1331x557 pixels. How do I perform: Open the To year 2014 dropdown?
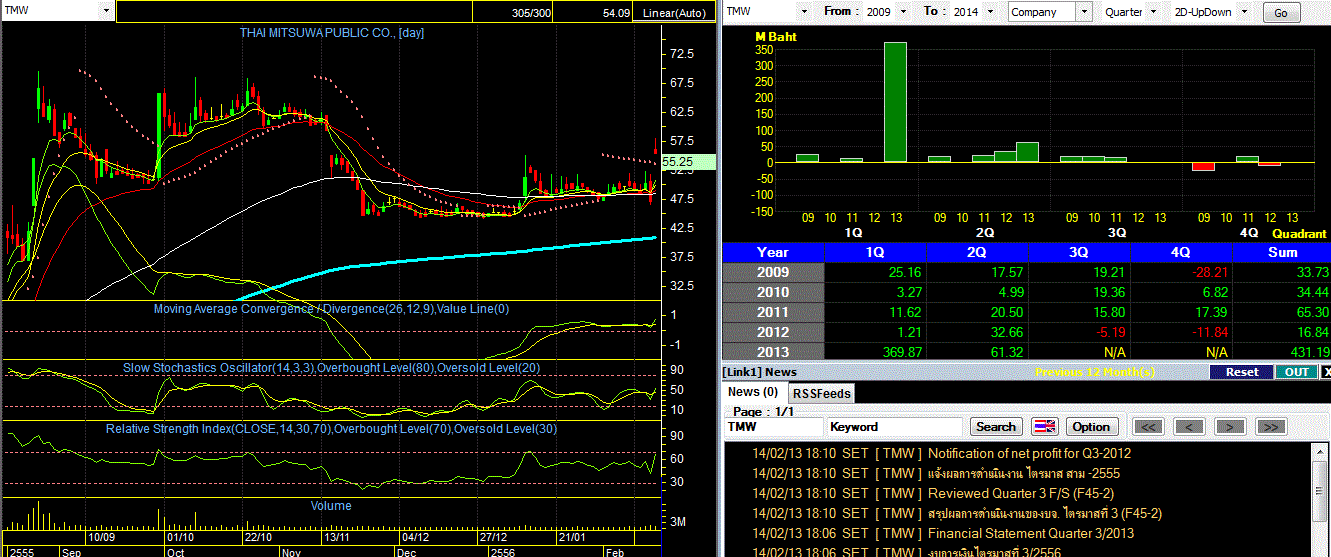(x=989, y=12)
